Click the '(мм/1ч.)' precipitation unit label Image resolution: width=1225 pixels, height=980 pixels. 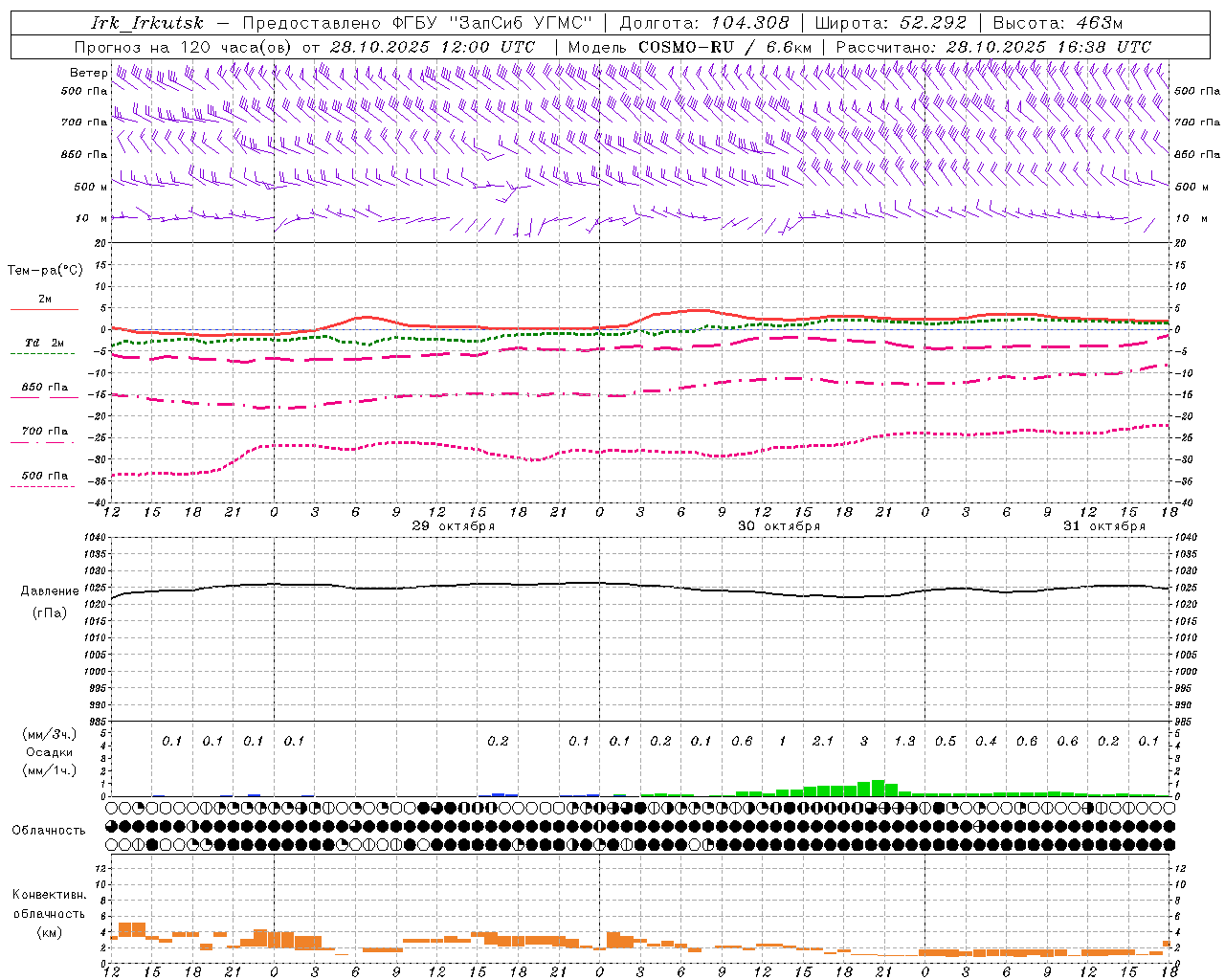tap(49, 770)
